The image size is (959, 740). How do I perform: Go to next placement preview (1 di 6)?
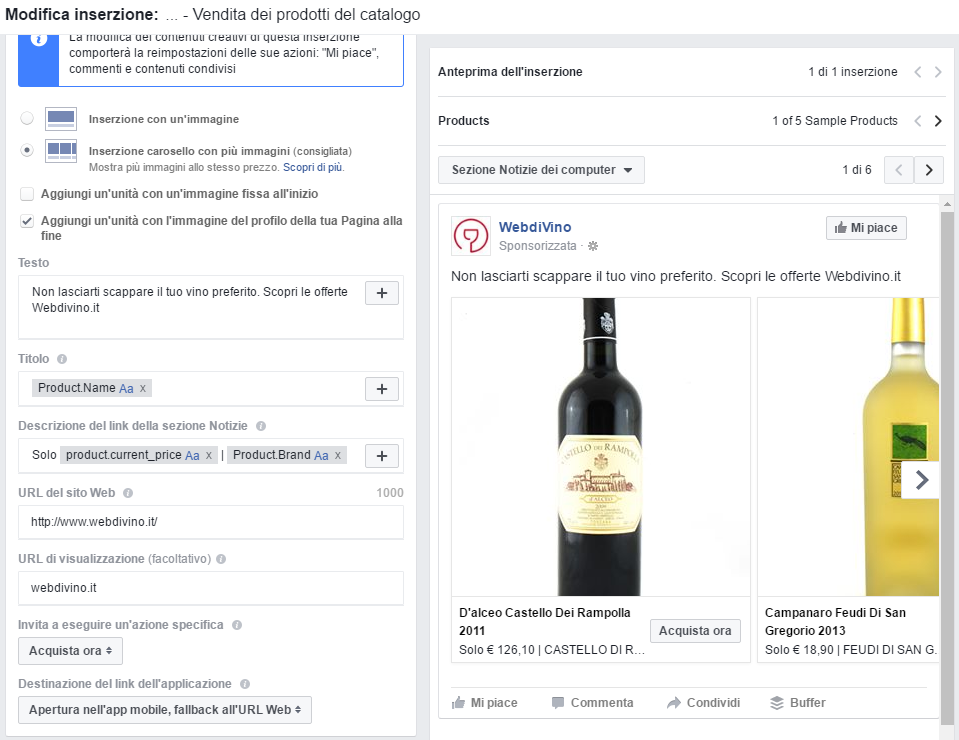point(929,170)
